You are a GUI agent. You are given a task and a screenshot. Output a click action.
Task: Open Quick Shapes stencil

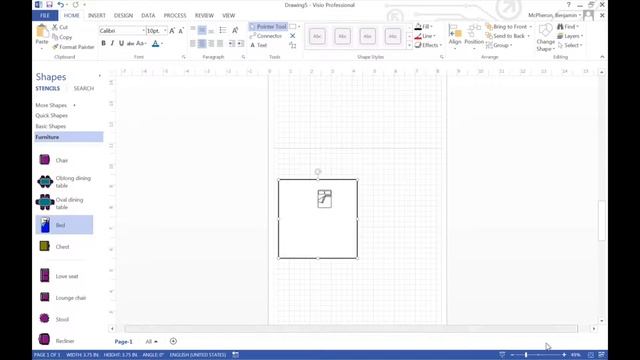click(51, 116)
